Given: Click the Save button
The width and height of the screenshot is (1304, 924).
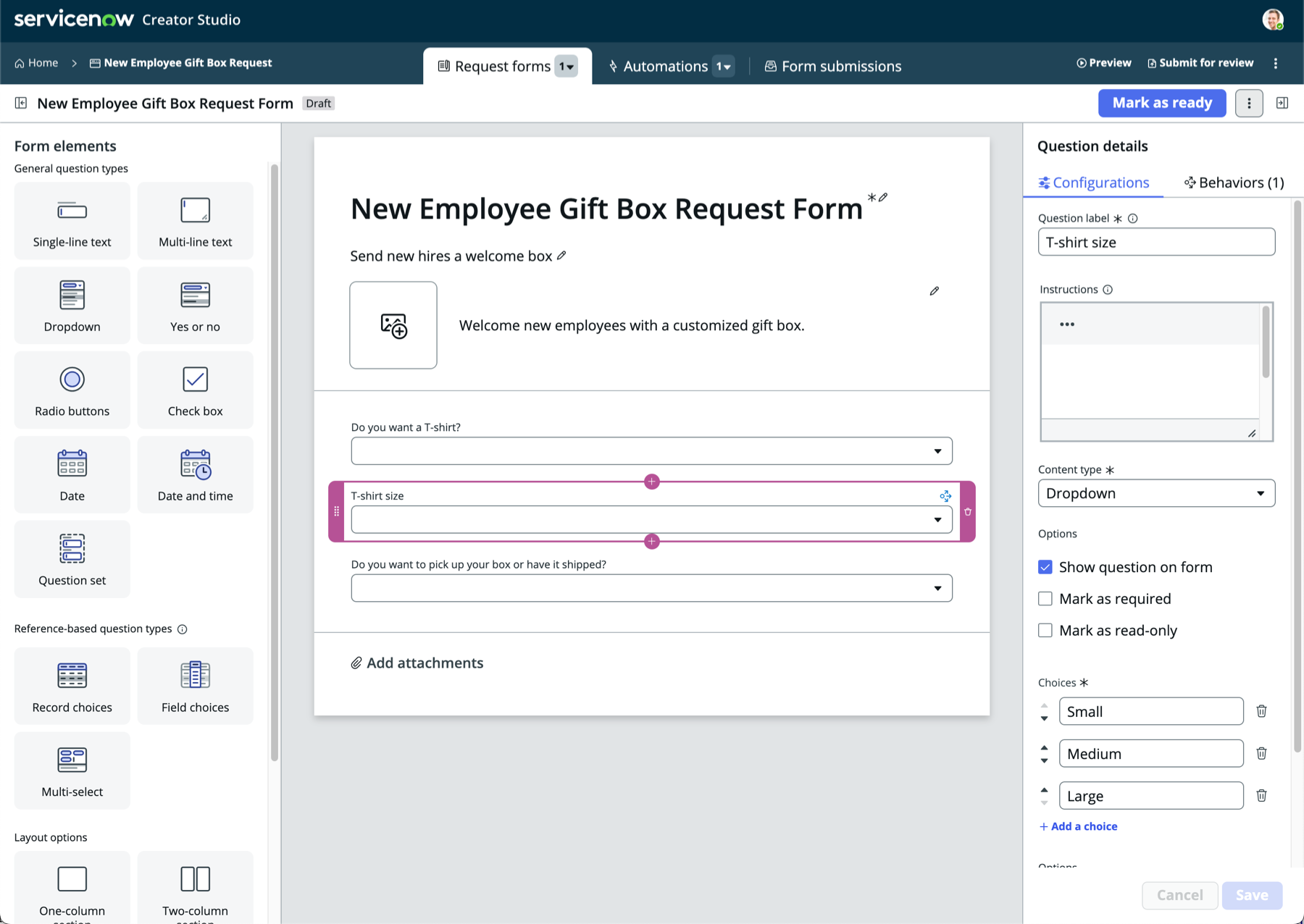Looking at the screenshot, I should point(1252,895).
